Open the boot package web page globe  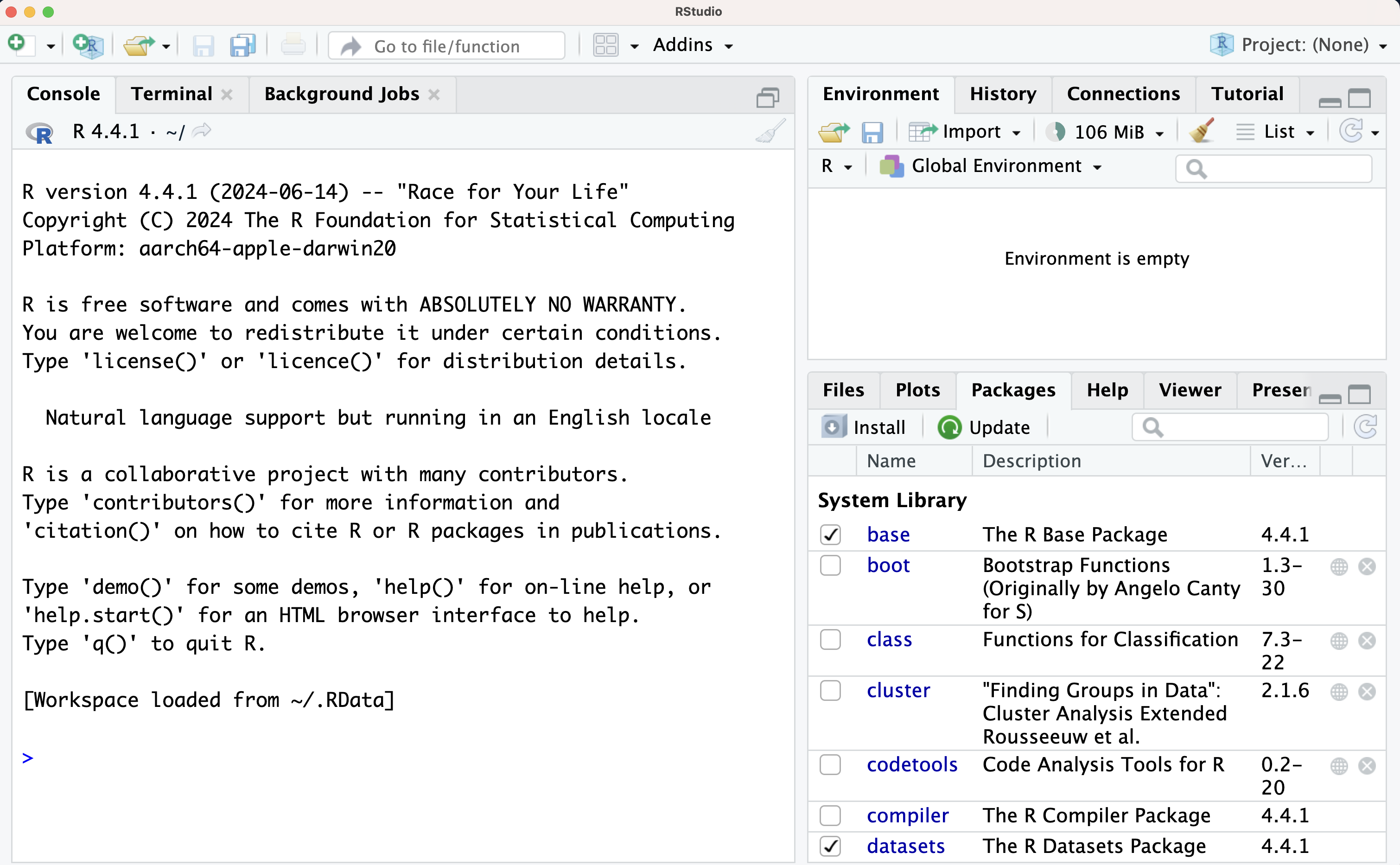1339,566
